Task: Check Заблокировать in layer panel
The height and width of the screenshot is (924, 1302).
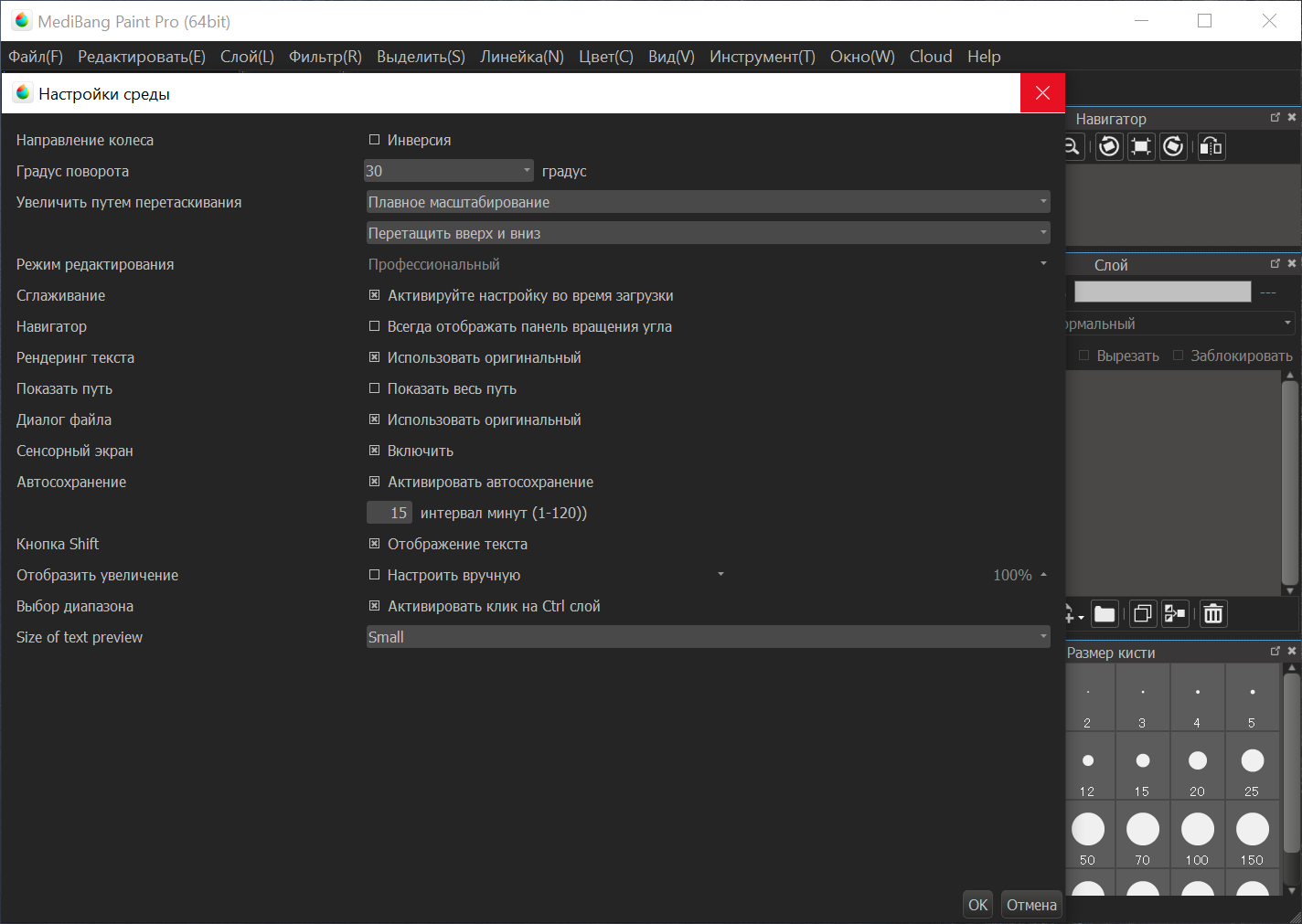Action: coord(1178,356)
